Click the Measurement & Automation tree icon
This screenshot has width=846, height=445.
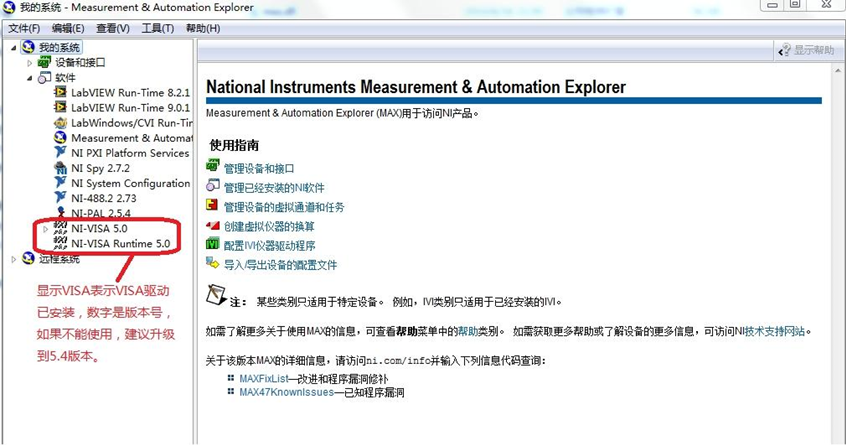[x=60, y=138]
